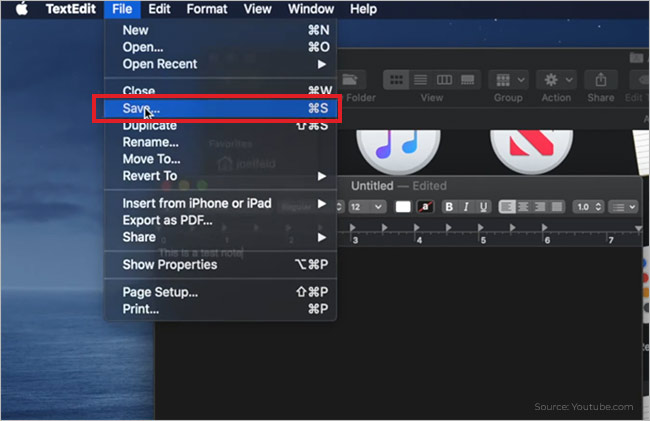The height and width of the screenshot is (421, 650).
Task: Choose Rename... from the File menu
Action: (x=221, y=142)
